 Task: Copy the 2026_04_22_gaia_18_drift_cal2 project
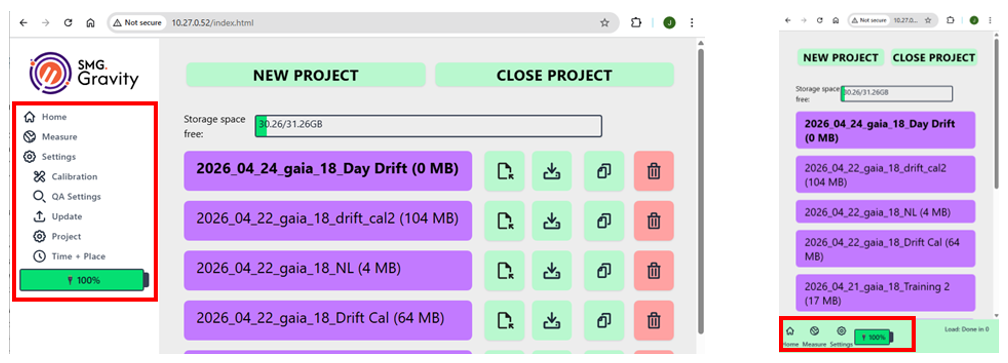click(x=604, y=221)
